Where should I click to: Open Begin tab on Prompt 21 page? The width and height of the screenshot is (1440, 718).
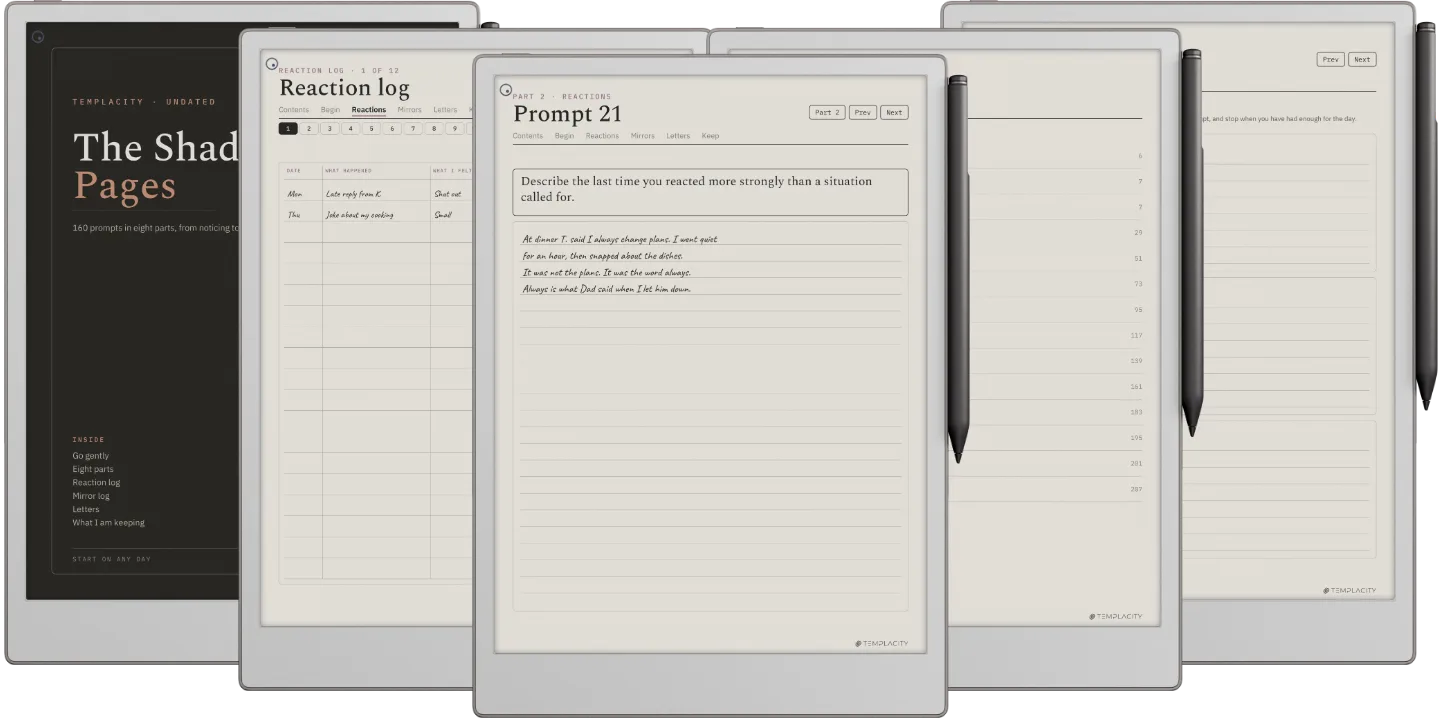tap(565, 136)
